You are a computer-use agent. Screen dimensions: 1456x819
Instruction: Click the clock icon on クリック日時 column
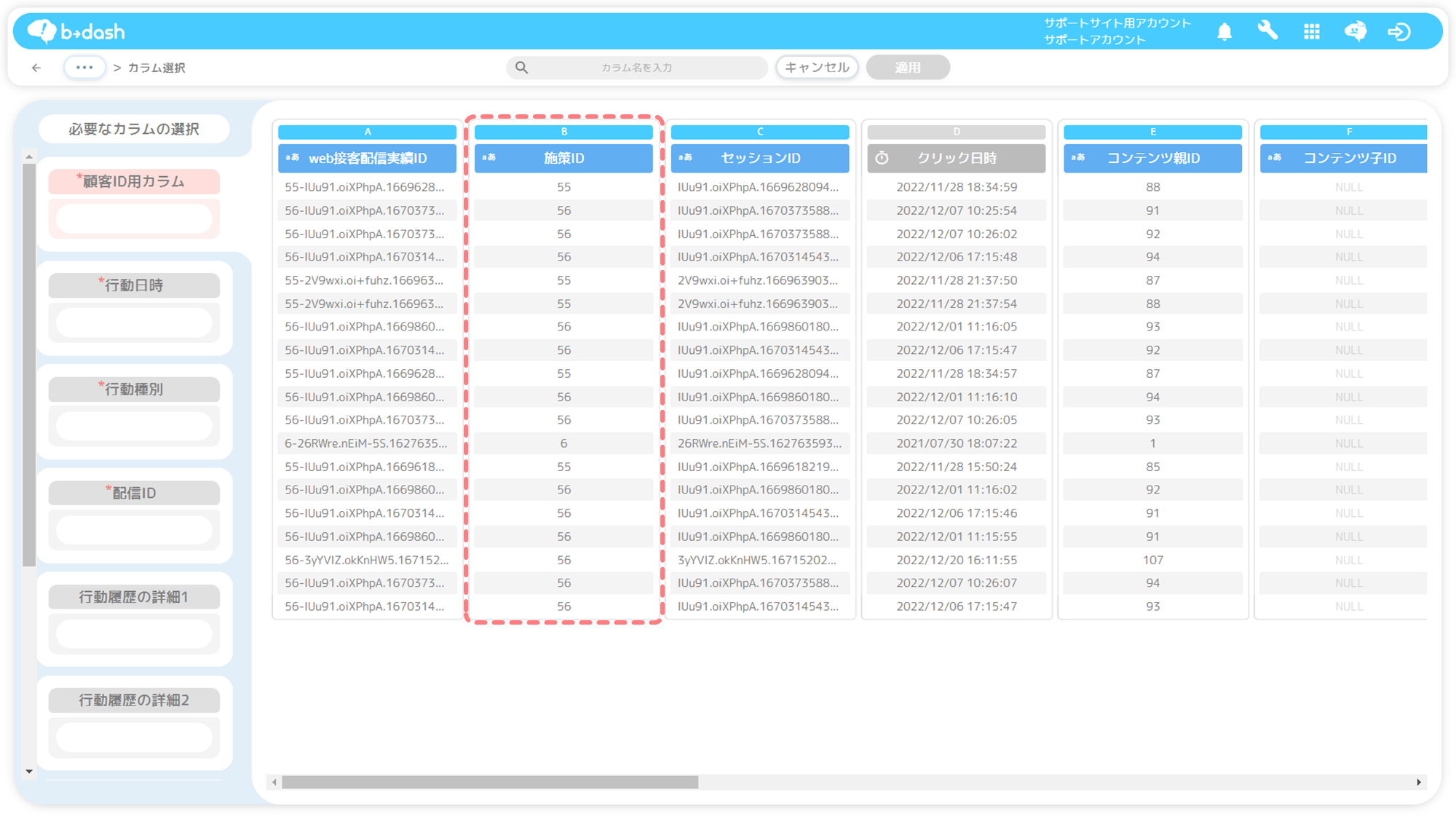[882, 158]
